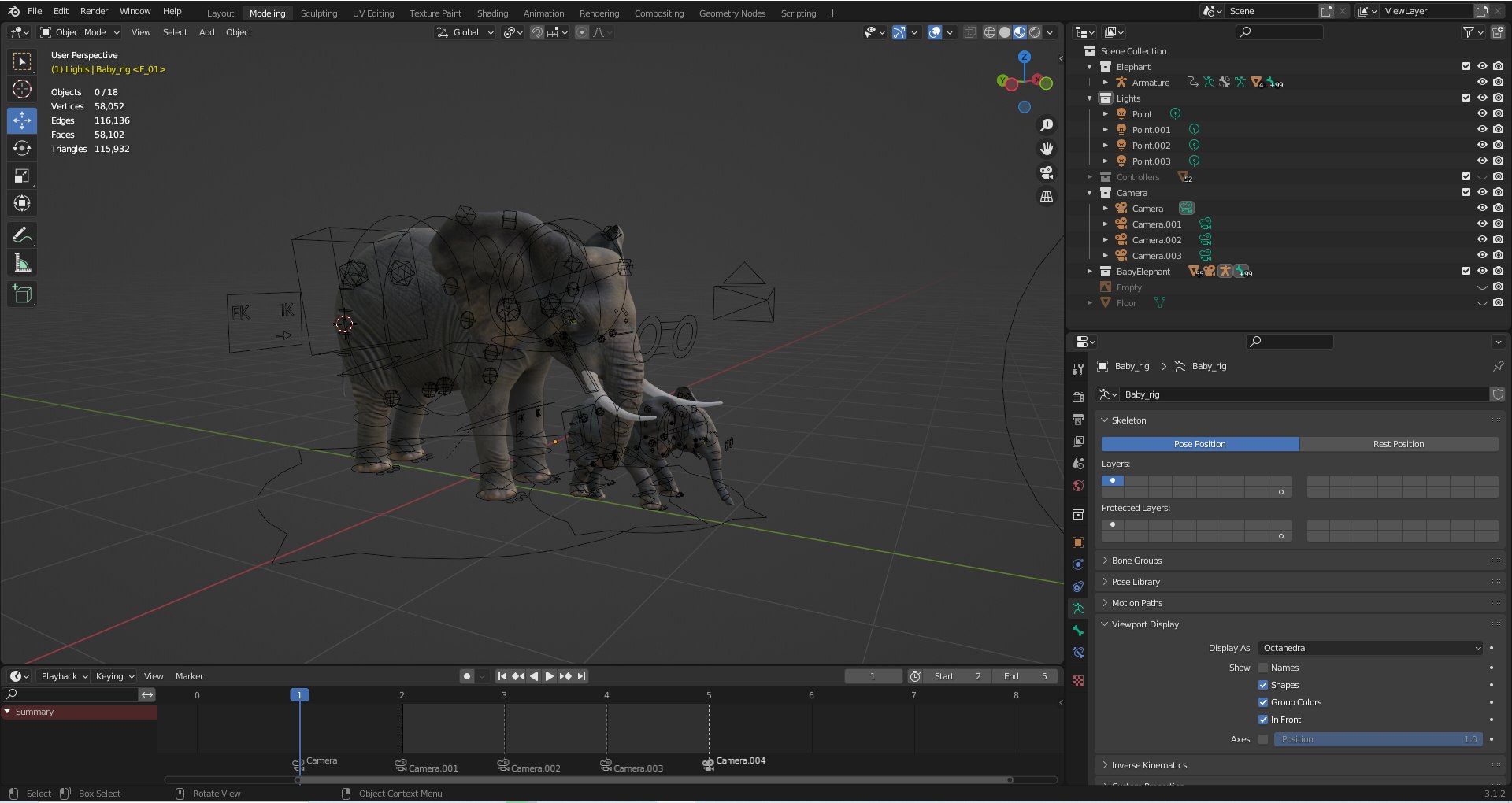
Task: Open the Keying popover in timeline
Action: (x=114, y=676)
